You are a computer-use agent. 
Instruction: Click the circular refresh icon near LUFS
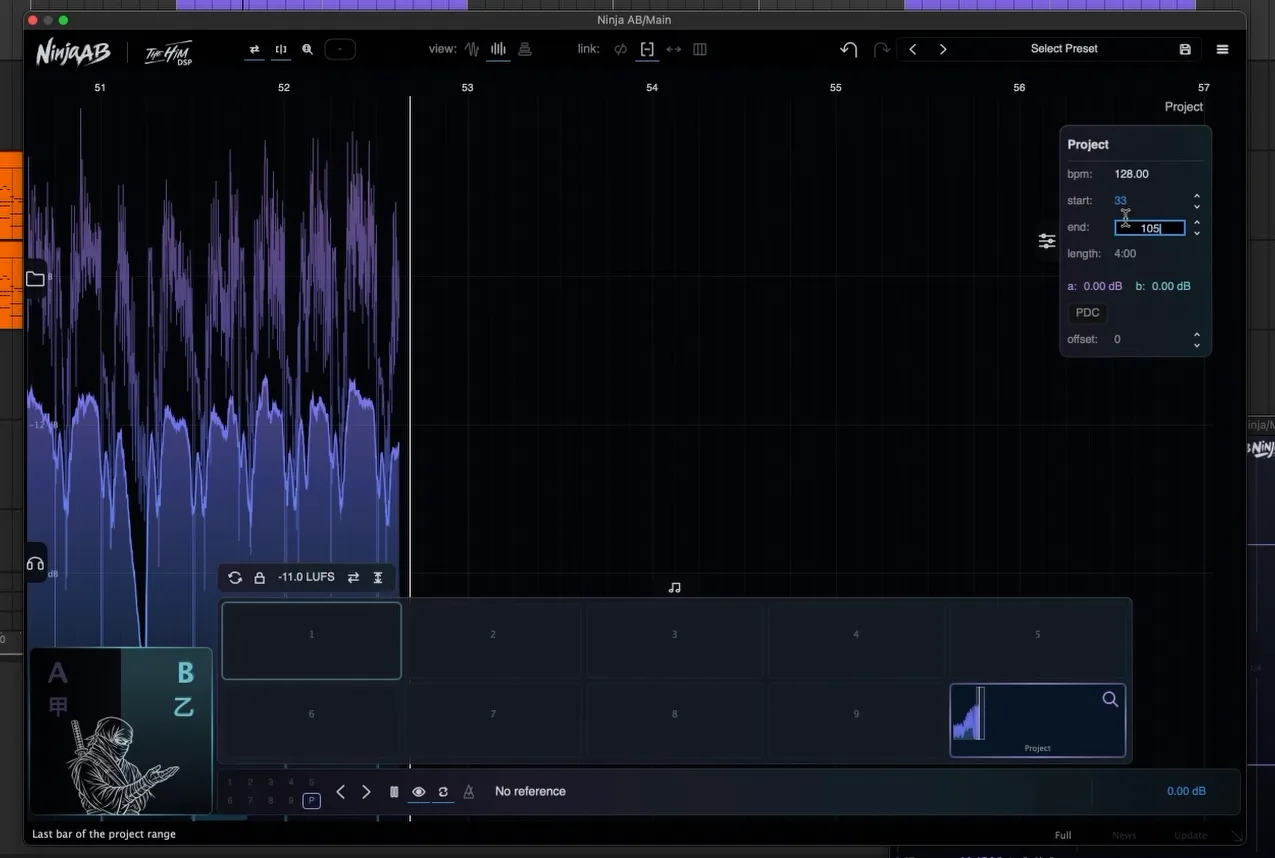click(235, 578)
